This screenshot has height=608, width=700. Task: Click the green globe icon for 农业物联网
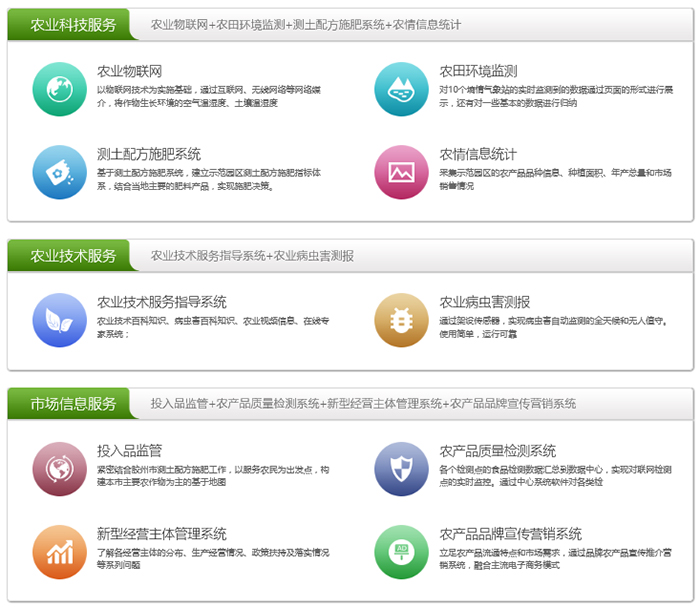pos(59,89)
